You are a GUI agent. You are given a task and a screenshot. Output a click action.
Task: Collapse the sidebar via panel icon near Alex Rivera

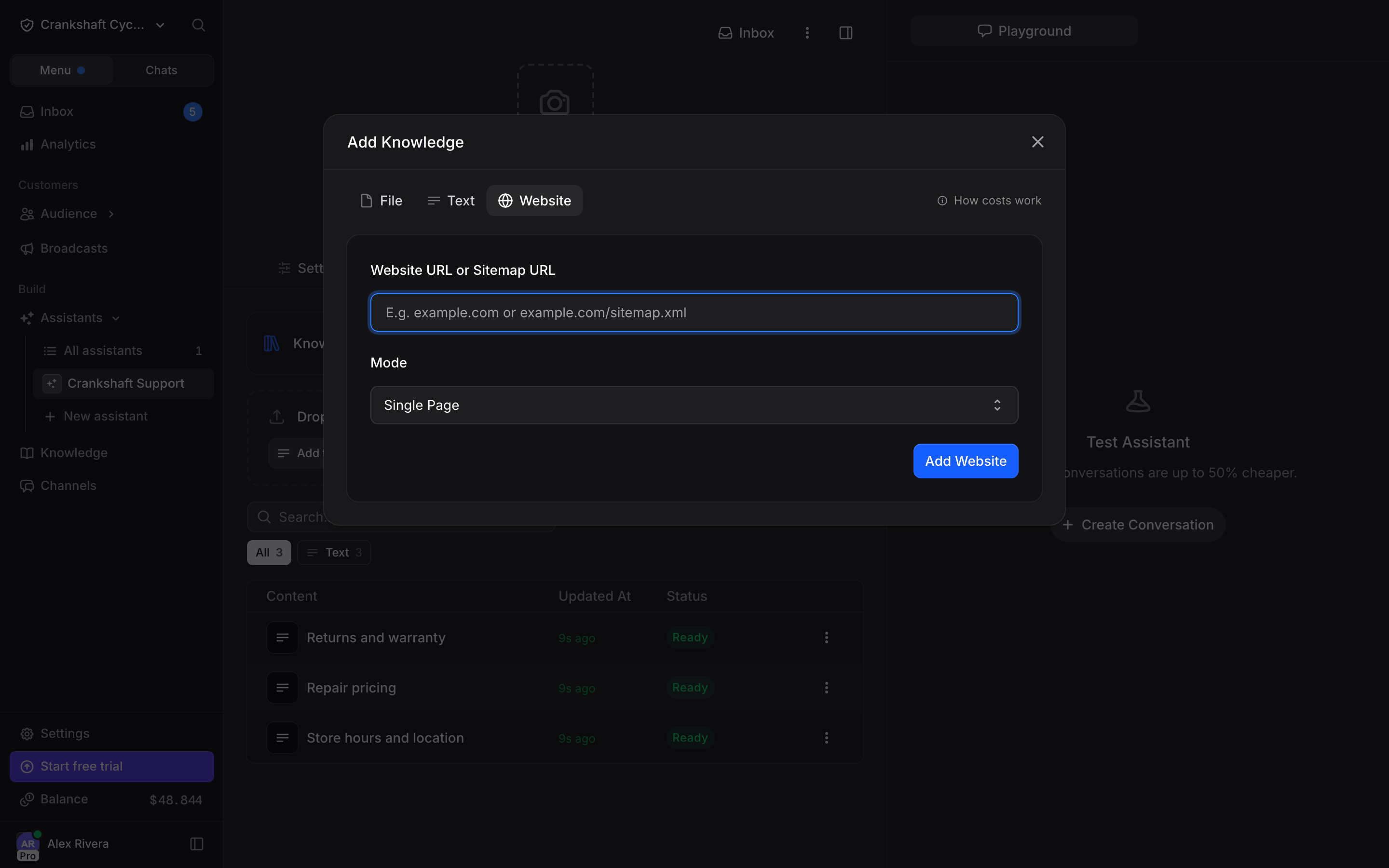196,843
